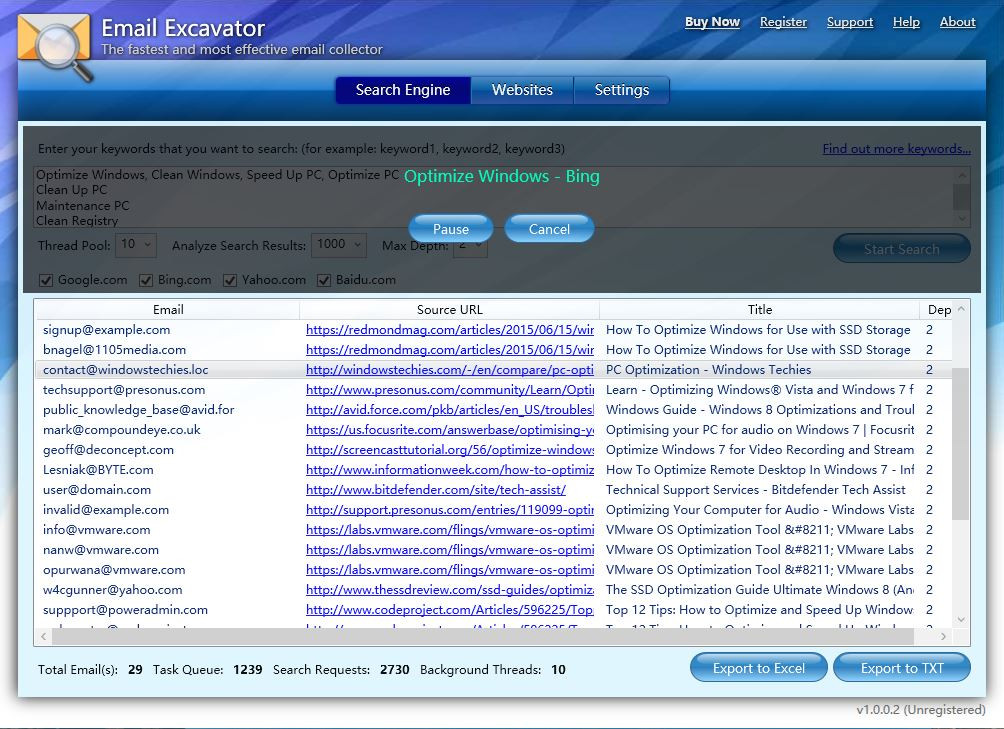Switch to the Websites tab
Screen dimensions: 1004x729
[x=522, y=90]
